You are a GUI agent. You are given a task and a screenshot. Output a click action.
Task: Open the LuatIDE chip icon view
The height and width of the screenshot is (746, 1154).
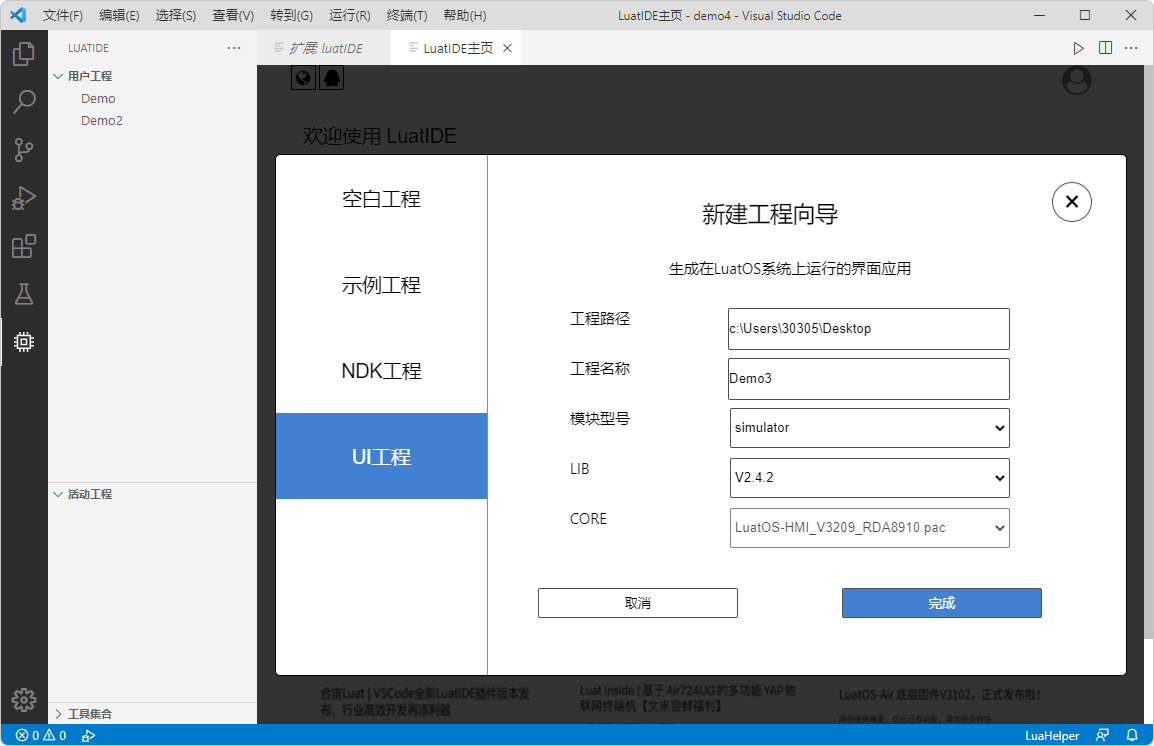point(24,342)
